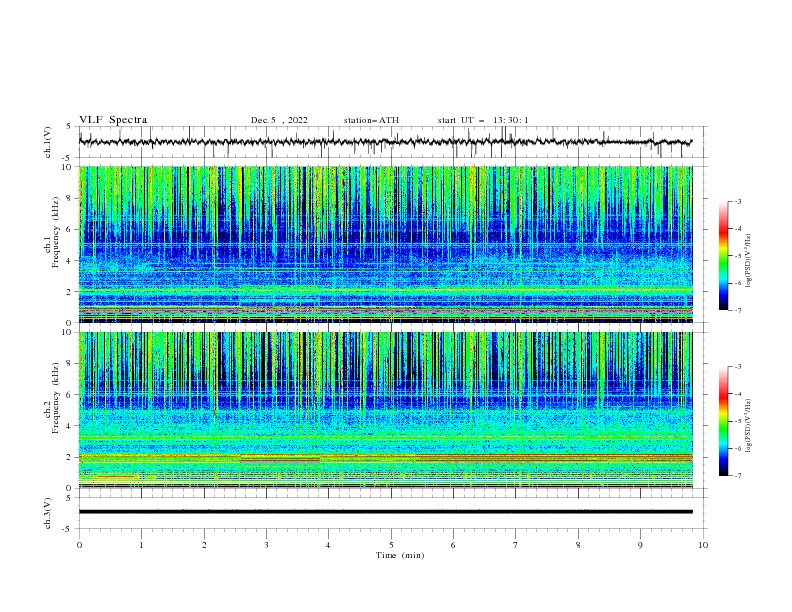Click the "-7" label on ch.2 colorbar

[737, 476]
